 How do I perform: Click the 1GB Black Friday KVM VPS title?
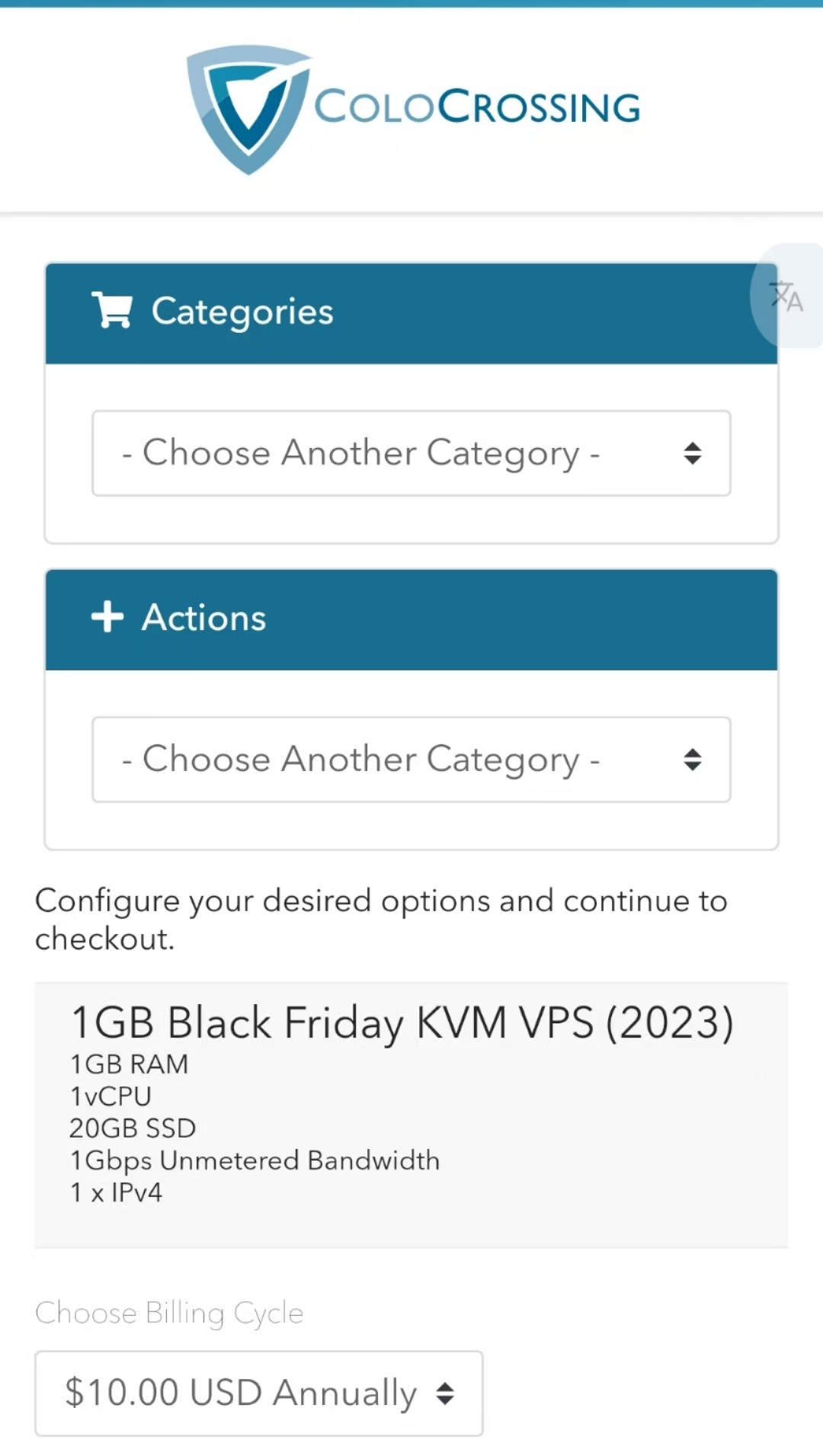pyautogui.click(x=402, y=1022)
